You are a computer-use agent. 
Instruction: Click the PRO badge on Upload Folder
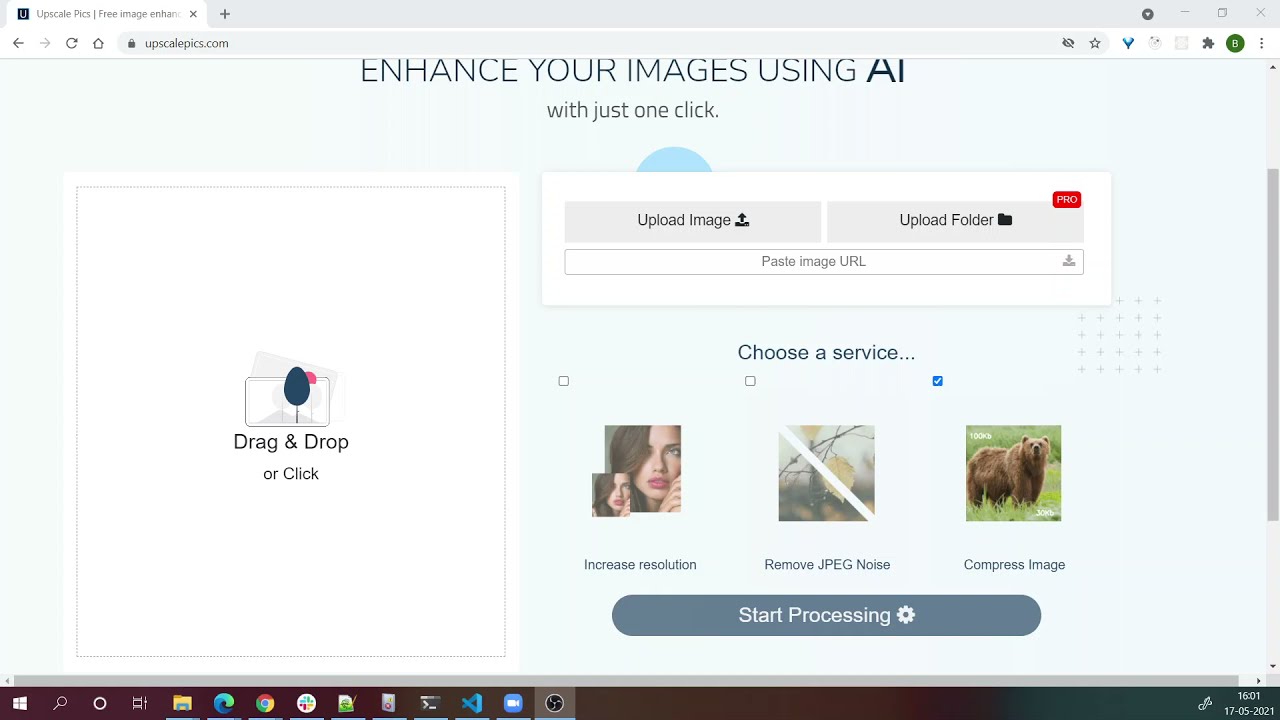[1067, 200]
